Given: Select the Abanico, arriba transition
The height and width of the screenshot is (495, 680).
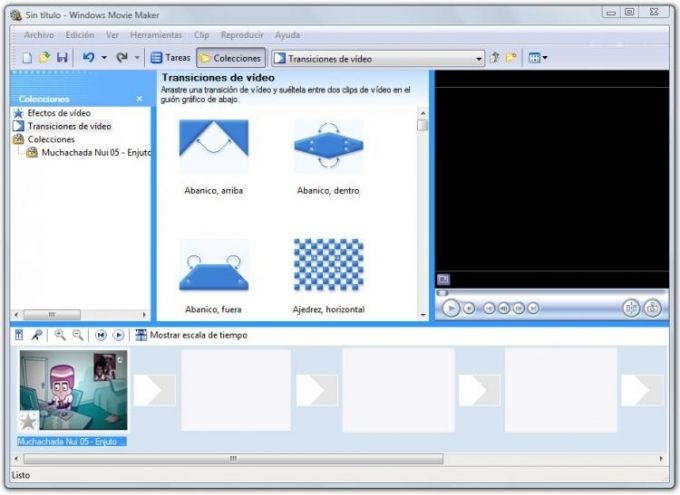Looking at the screenshot, I should click(213, 157).
